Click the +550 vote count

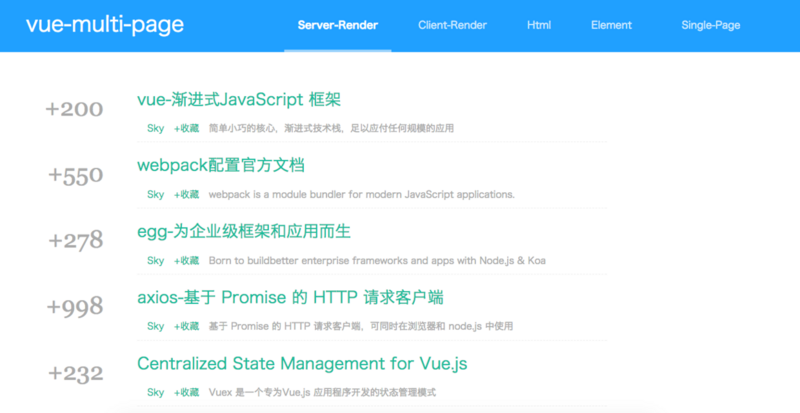[76, 175]
